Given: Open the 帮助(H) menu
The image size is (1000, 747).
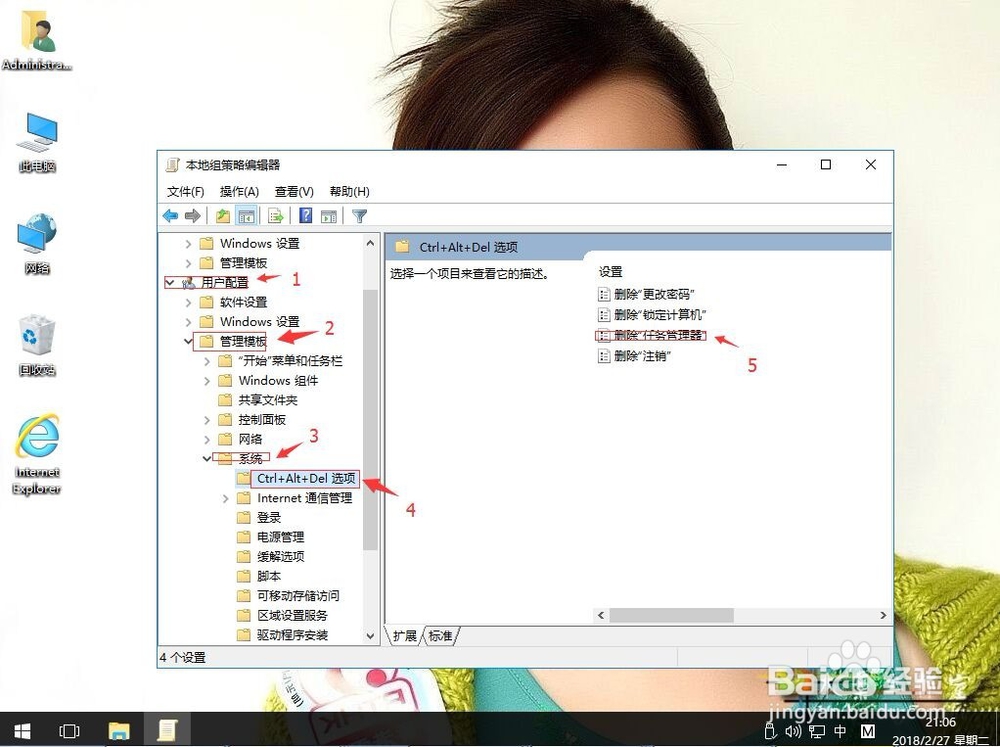Looking at the screenshot, I should point(349,191).
